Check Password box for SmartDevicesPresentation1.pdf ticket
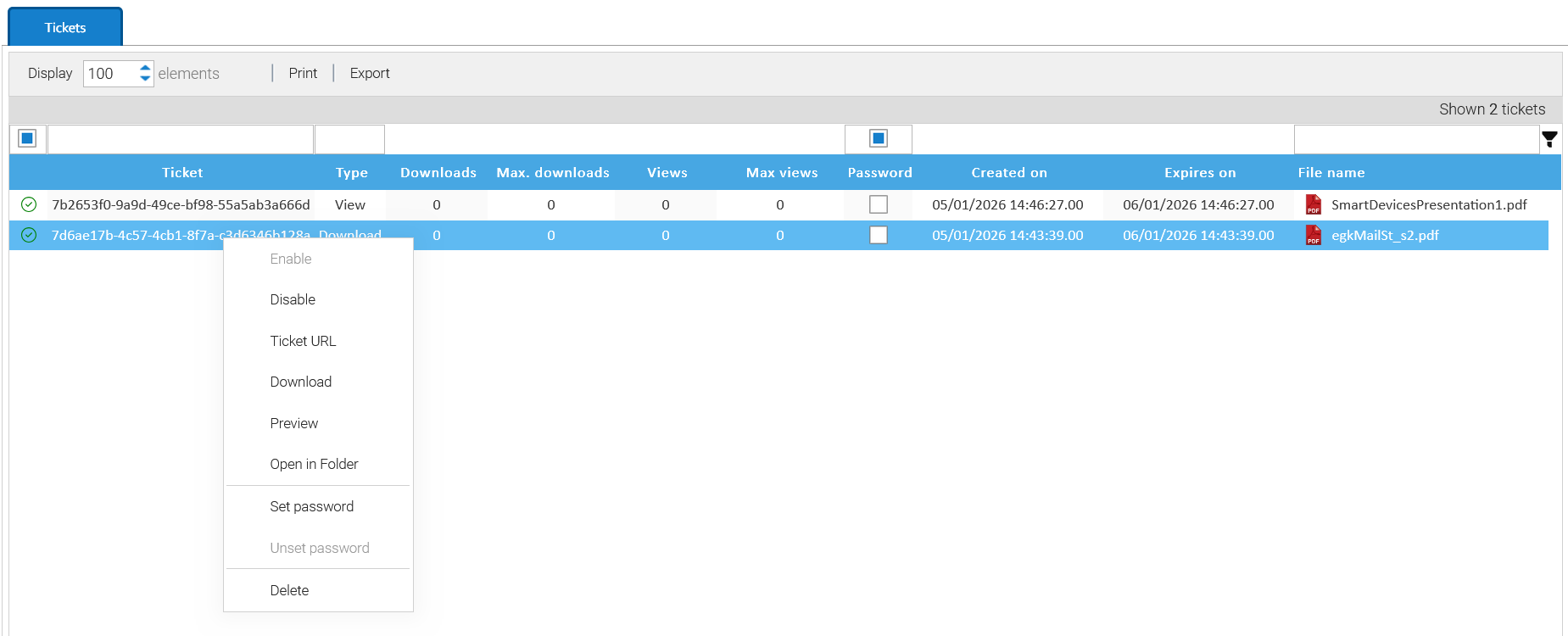This screenshot has width=1568, height=636. 879,204
